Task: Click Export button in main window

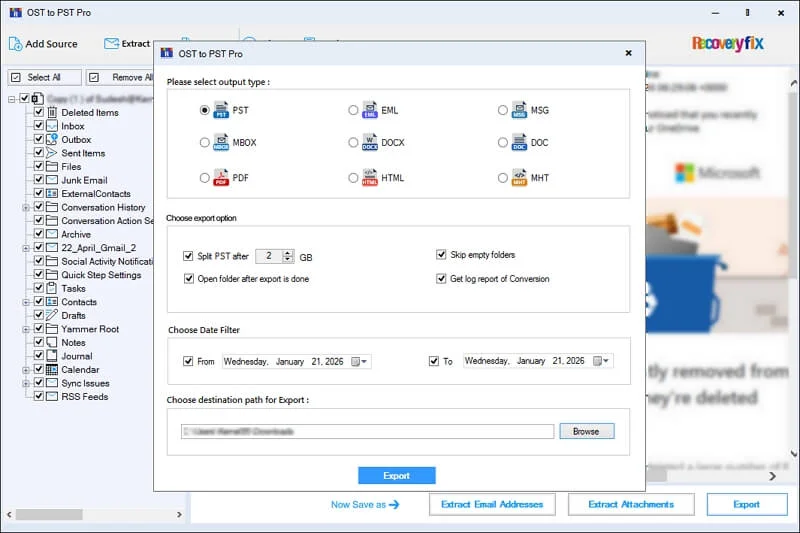Action: coord(746,504)
